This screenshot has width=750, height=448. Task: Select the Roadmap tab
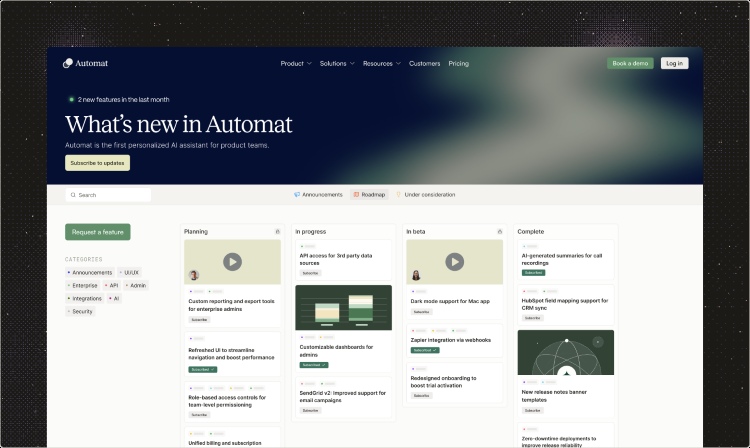coord(369,195)
